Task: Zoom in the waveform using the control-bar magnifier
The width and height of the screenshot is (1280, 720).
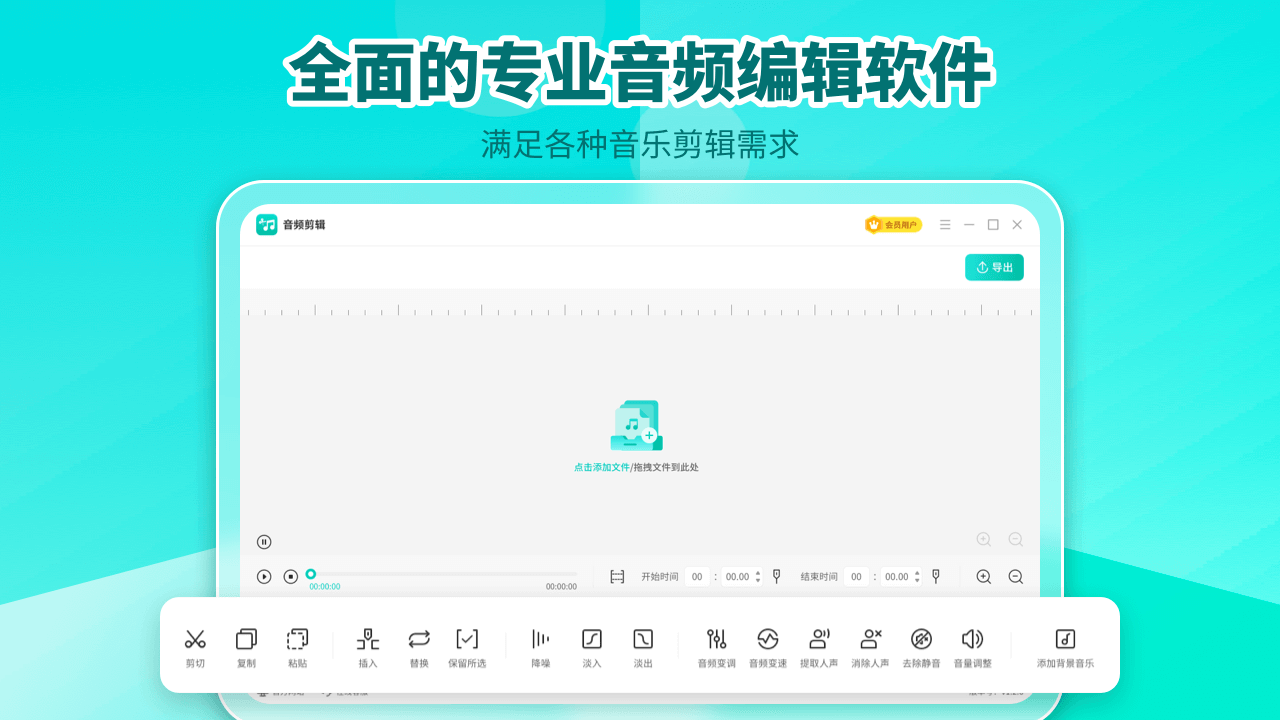Action: 984,577
